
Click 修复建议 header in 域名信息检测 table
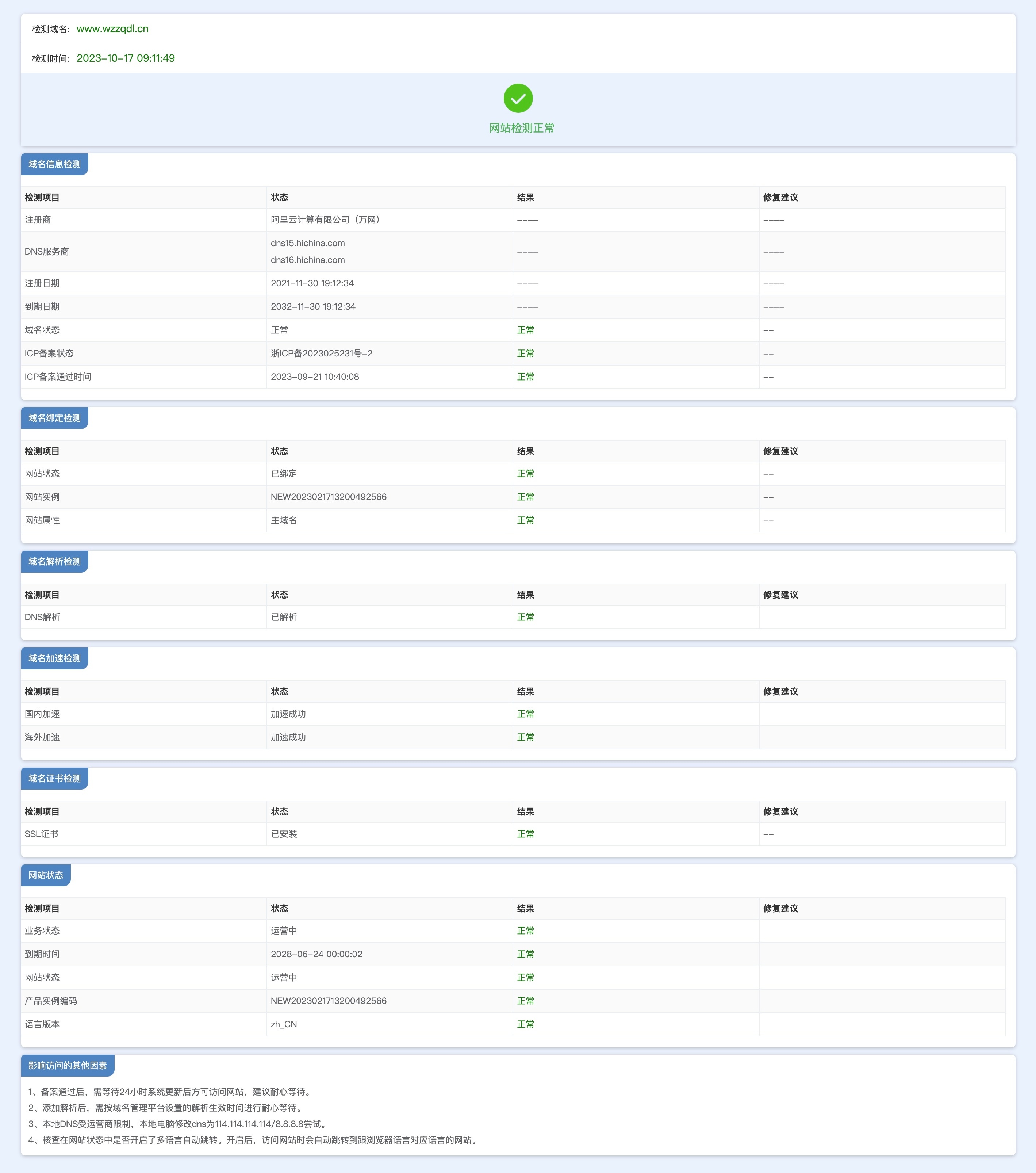(x=780, y=198)
